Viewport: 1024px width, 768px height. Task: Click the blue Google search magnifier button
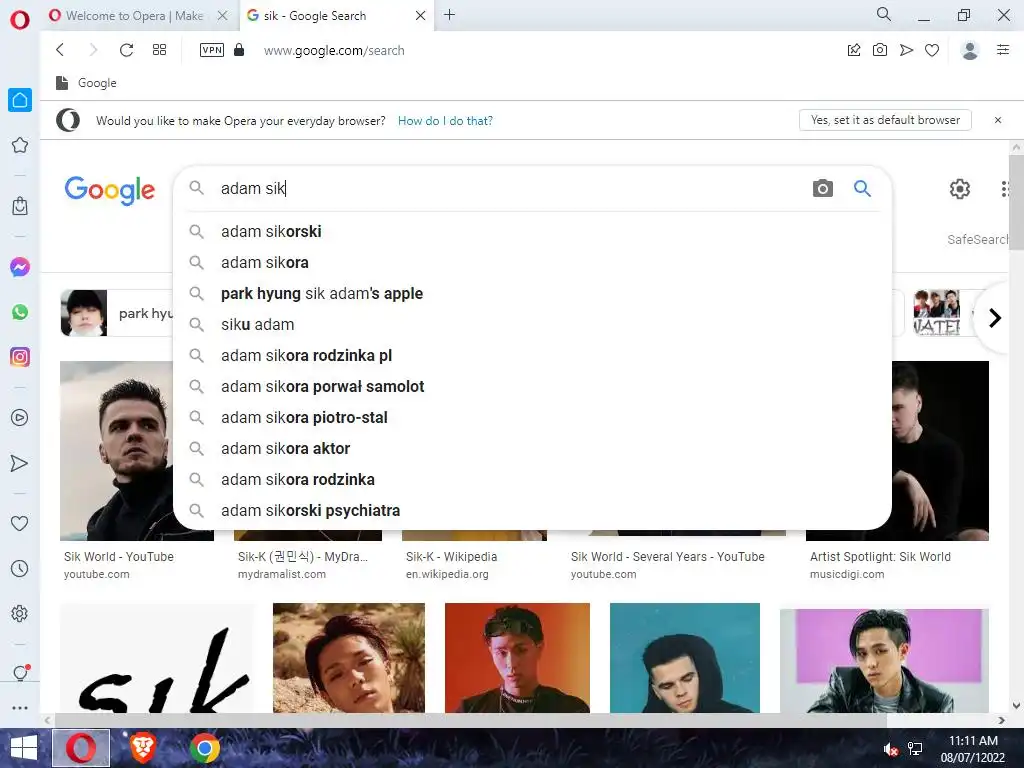click(x=862, y=189)
